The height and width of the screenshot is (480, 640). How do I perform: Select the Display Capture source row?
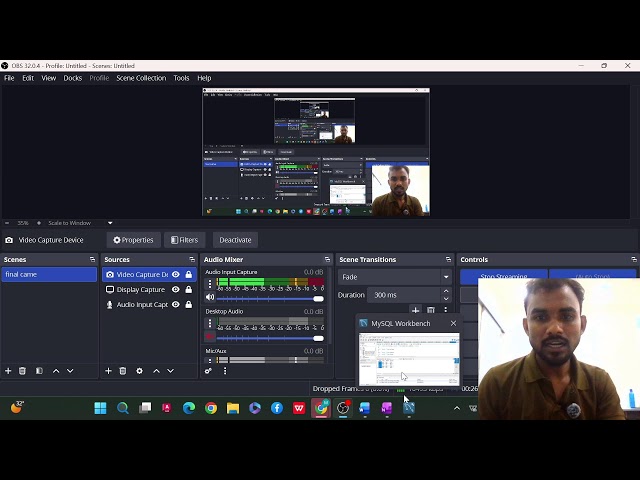pyautogui.click(x=149, y=289)
